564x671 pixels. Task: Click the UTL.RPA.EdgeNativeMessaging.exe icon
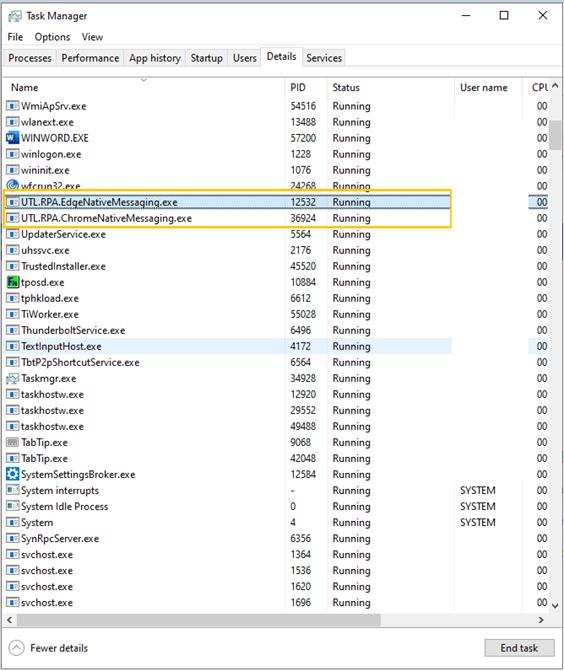tap(13, 202)
